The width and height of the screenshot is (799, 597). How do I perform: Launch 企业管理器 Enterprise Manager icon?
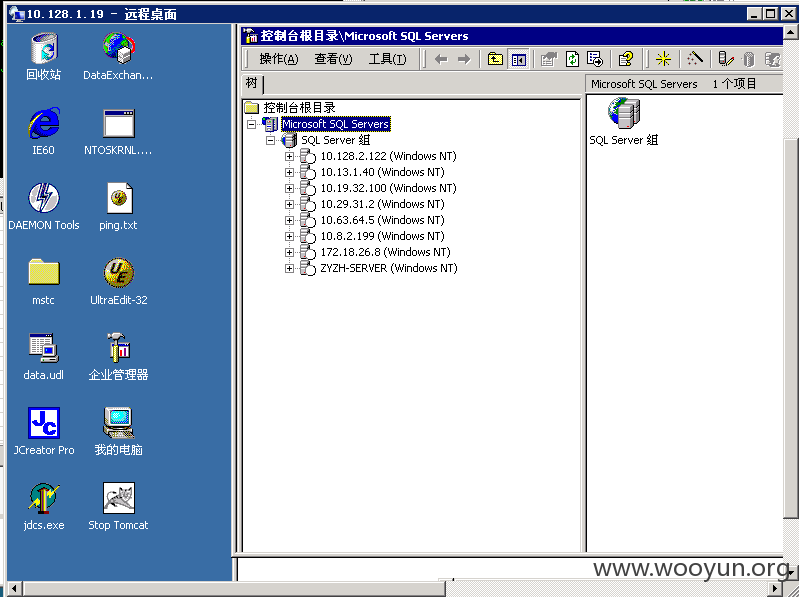(x=119, y=348)
